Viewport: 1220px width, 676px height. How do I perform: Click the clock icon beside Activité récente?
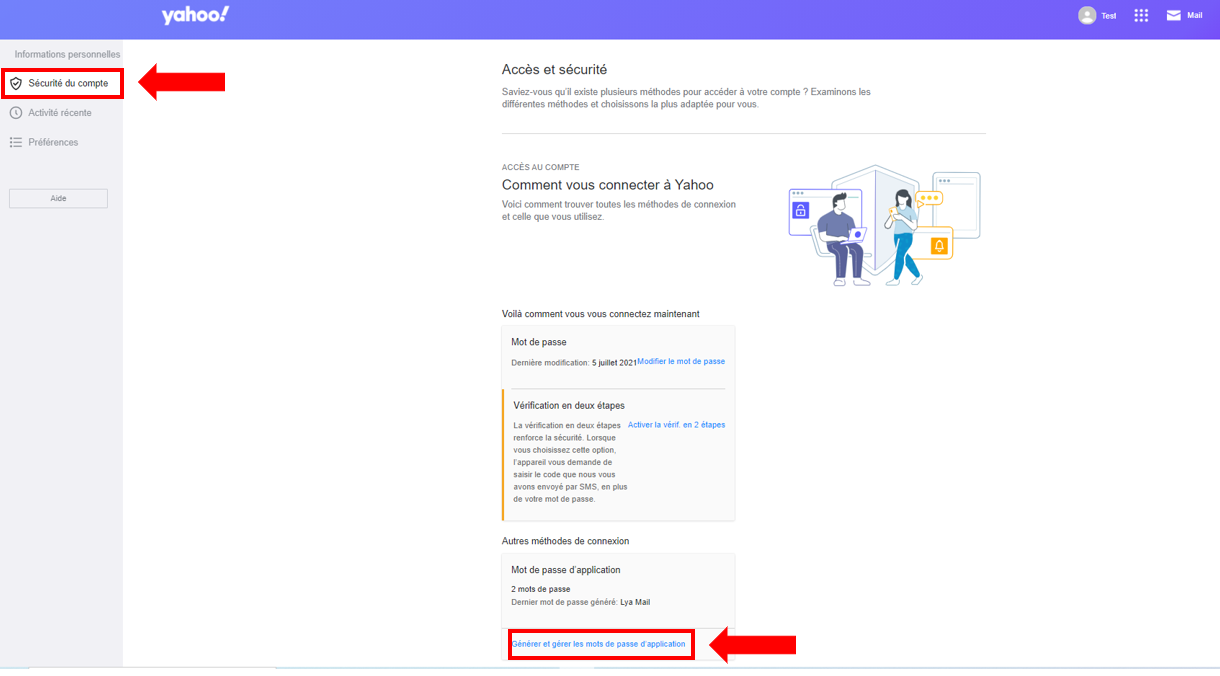coord(16,113)
